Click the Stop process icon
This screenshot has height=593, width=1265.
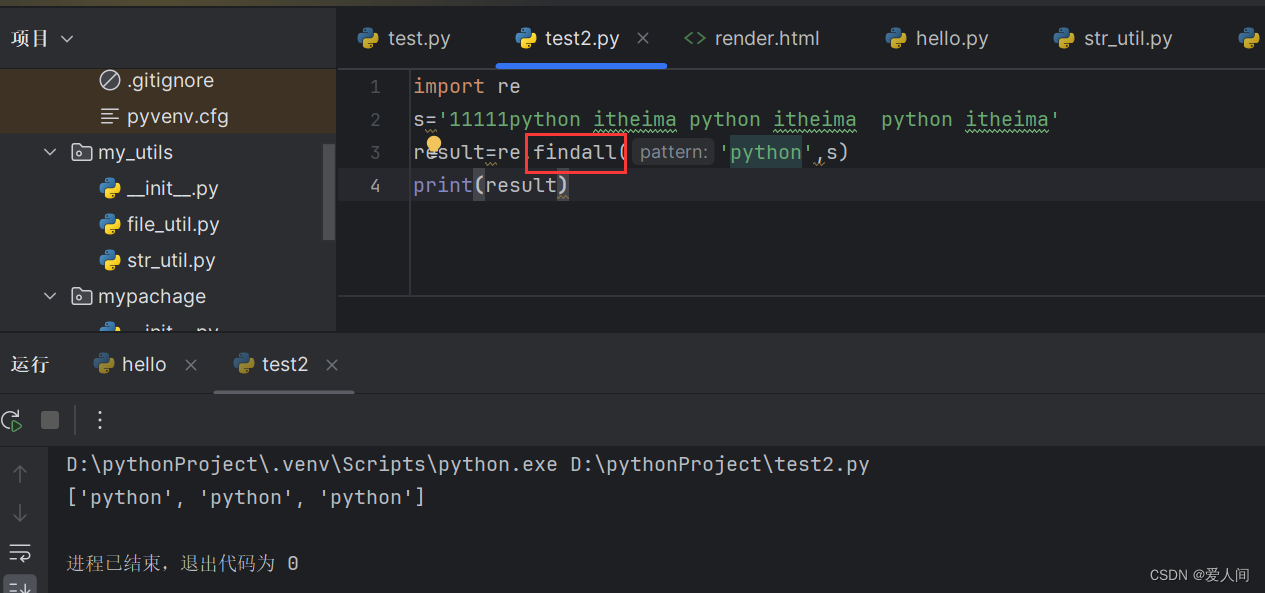tap(49, 419)
